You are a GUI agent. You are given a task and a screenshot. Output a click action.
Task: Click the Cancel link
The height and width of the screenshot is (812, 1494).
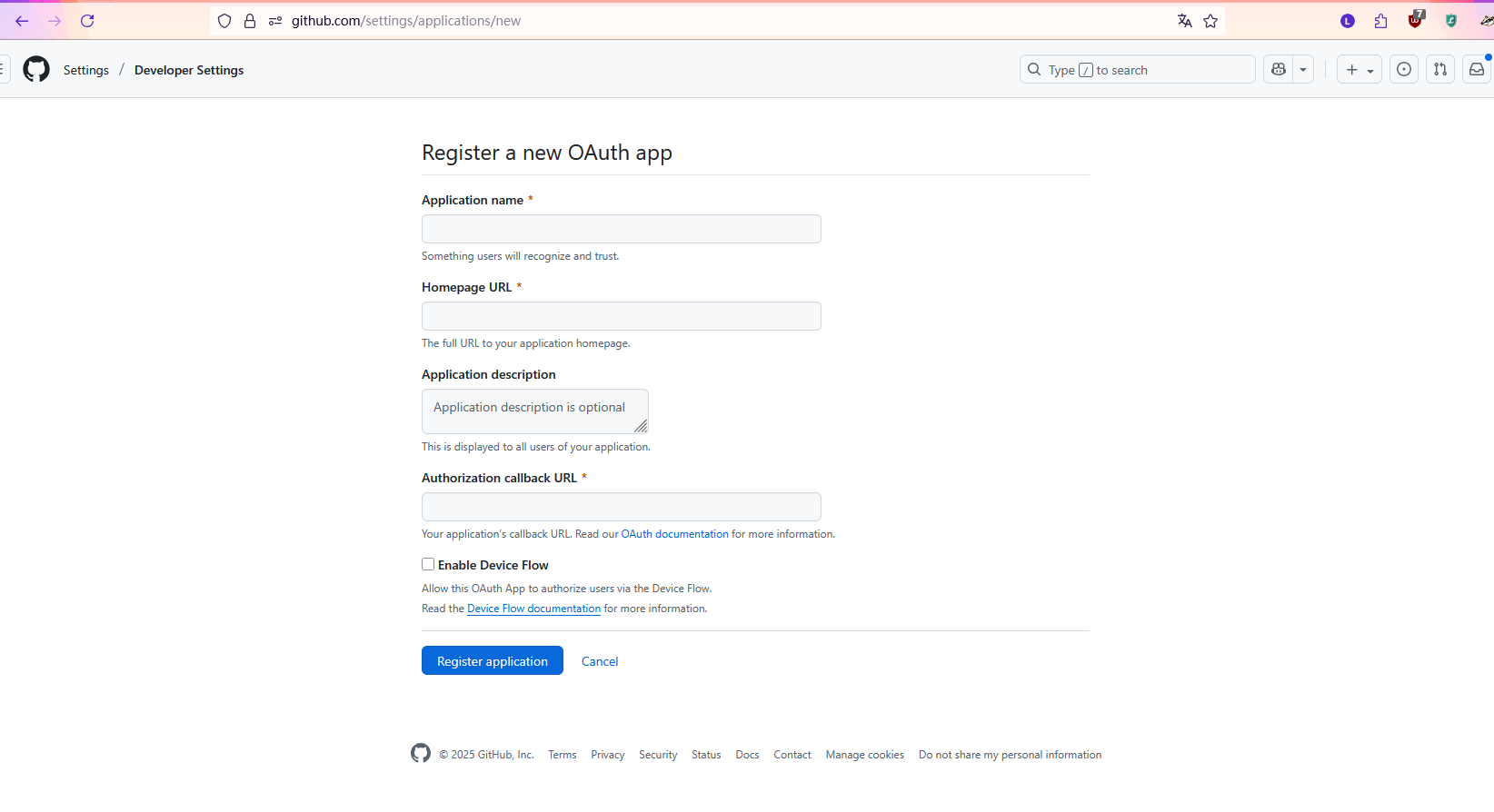point(600,661)
